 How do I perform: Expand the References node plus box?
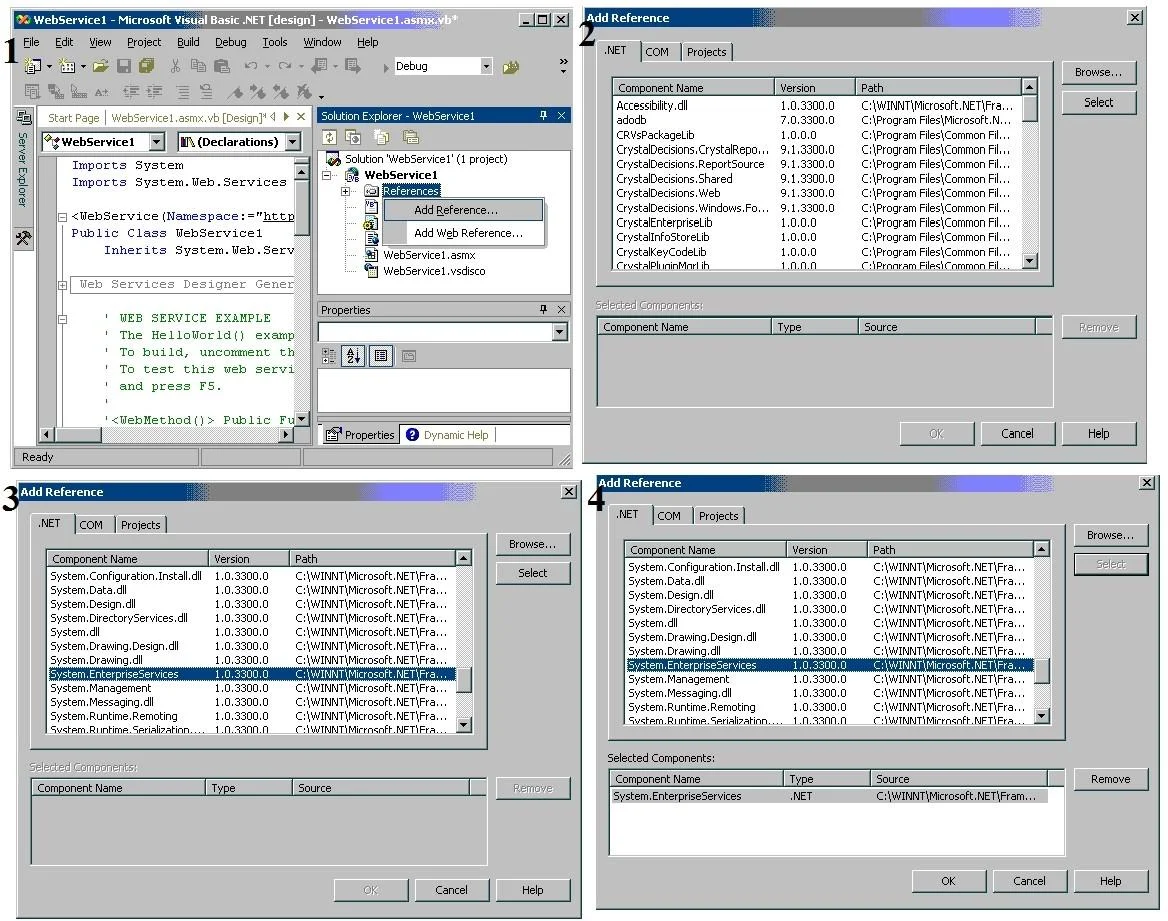tap(345, 192)
